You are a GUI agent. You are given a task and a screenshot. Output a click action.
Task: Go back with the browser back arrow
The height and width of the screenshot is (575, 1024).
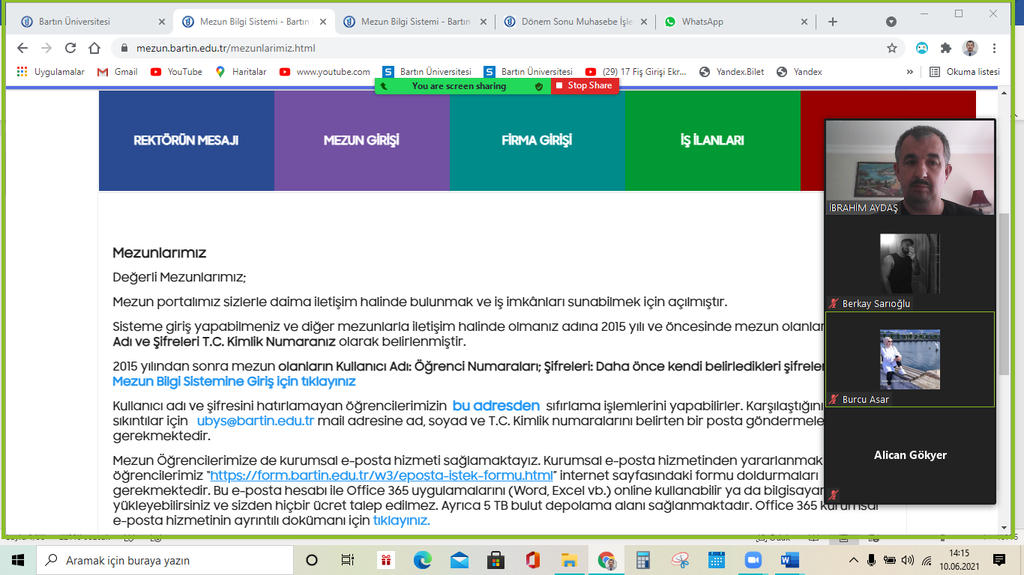[x=22, y=48]
